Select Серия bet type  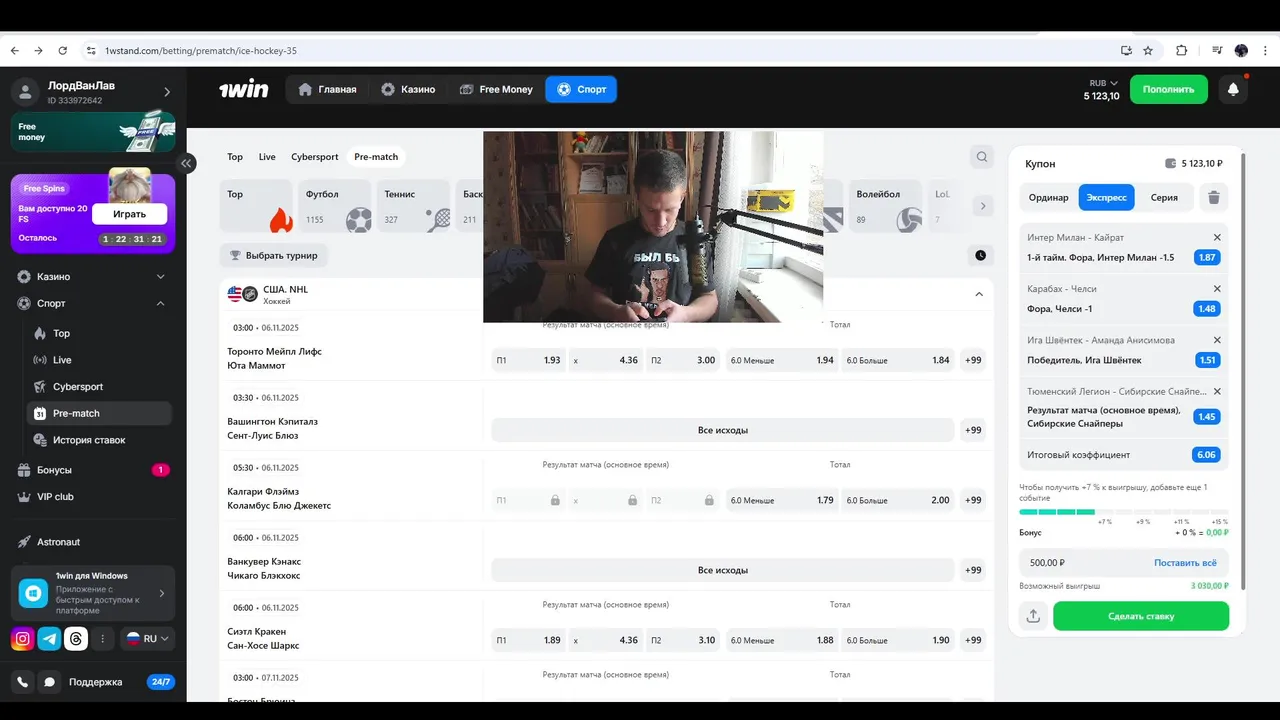[x=1164, y=197]
